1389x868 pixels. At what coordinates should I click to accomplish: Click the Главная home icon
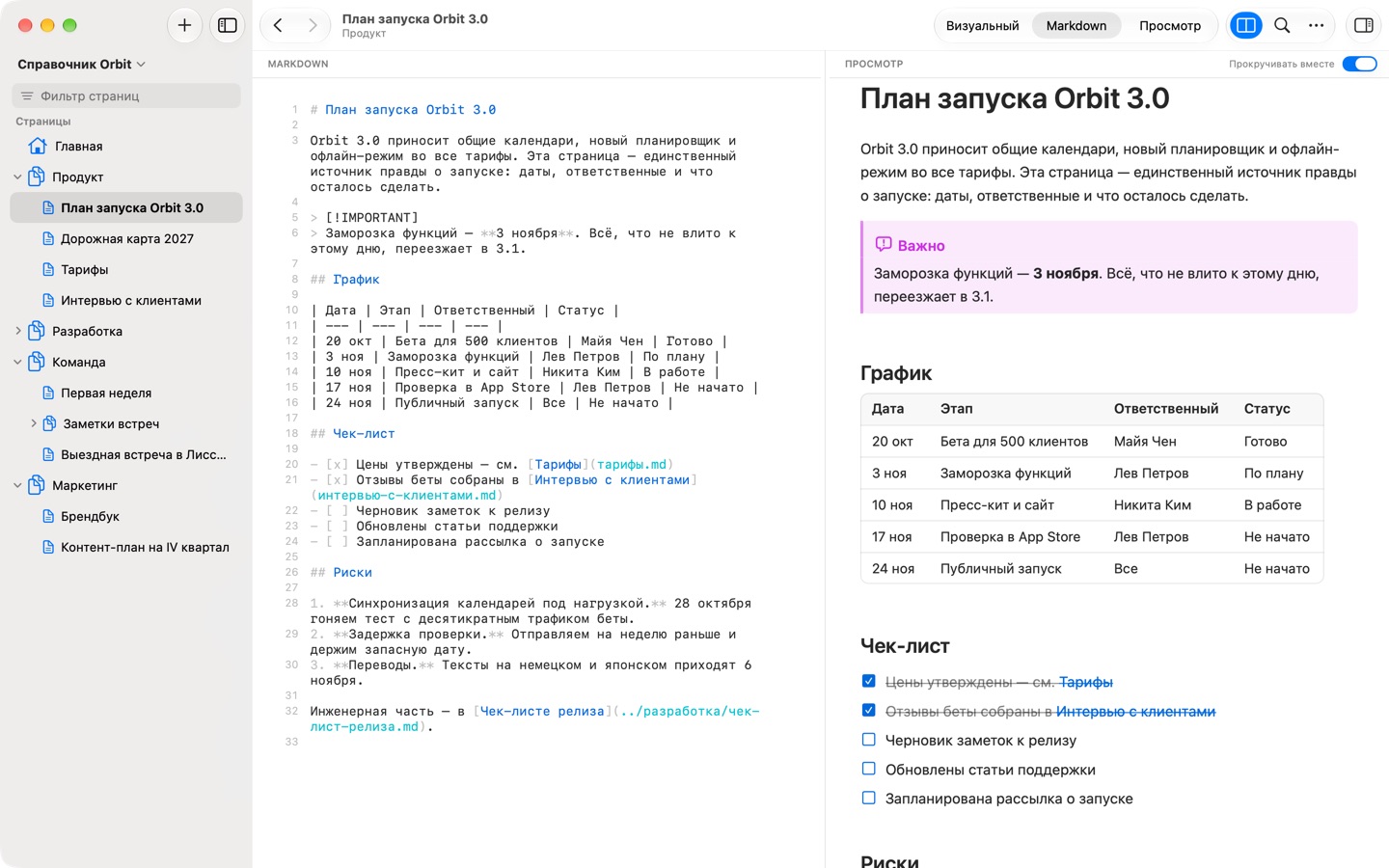click(38, 147)
